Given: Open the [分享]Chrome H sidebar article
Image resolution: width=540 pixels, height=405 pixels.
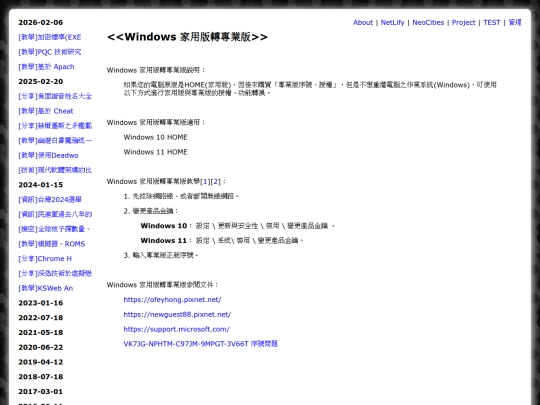Looking at the screenshot, I should click(45, 259).
